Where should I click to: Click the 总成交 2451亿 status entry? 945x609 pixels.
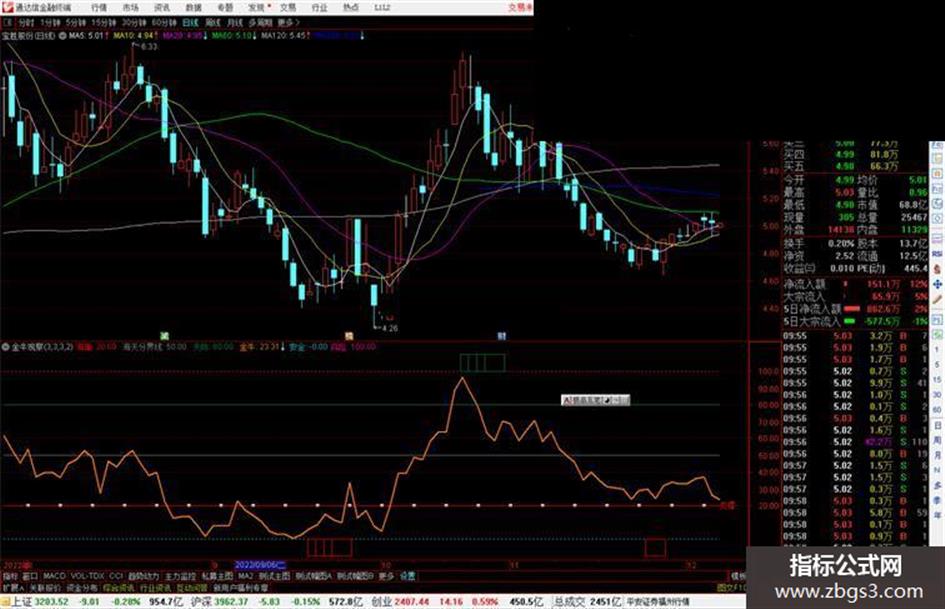click(586, 602)
